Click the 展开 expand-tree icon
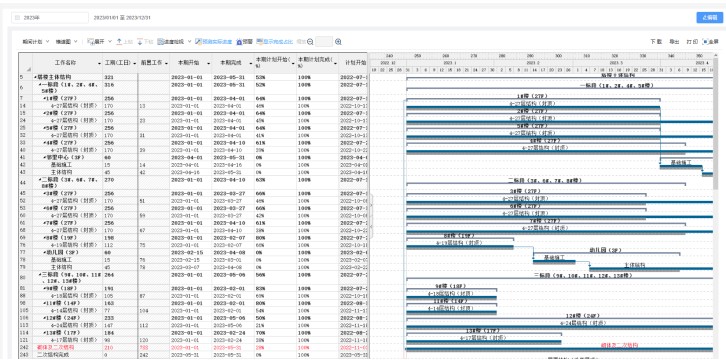This screenshot has height=360, width=726. click(91, 41)
